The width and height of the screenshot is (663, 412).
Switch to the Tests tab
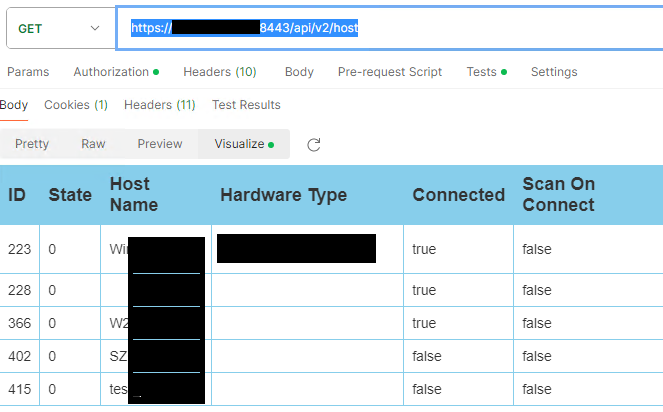pyautogui.click(x=486, y=72)
